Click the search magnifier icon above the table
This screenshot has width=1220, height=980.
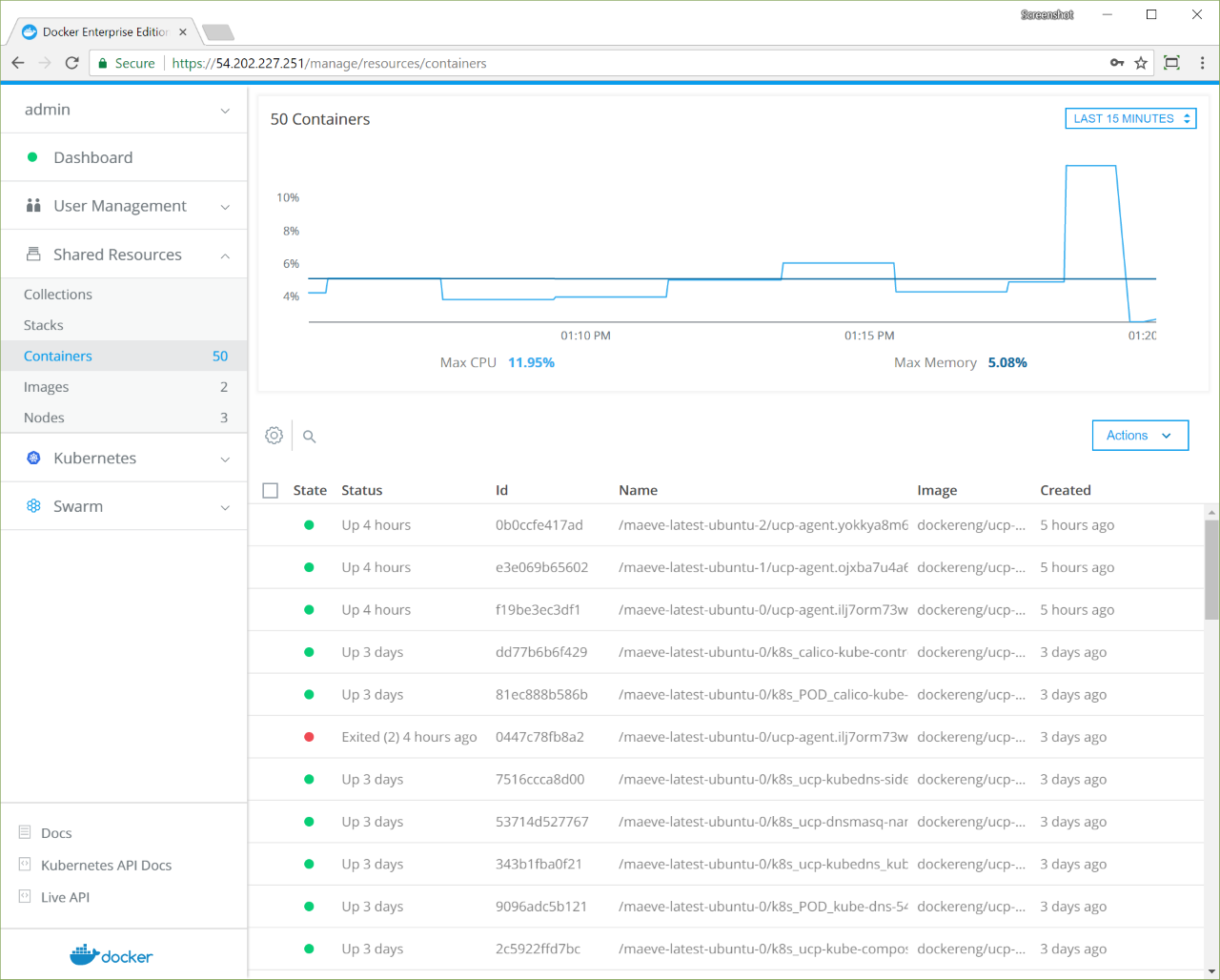click(x=310, y=437)
